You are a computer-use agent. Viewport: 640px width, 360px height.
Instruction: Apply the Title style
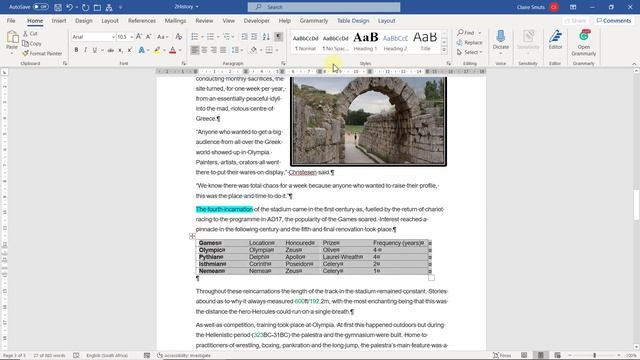(x=425, y=41)
